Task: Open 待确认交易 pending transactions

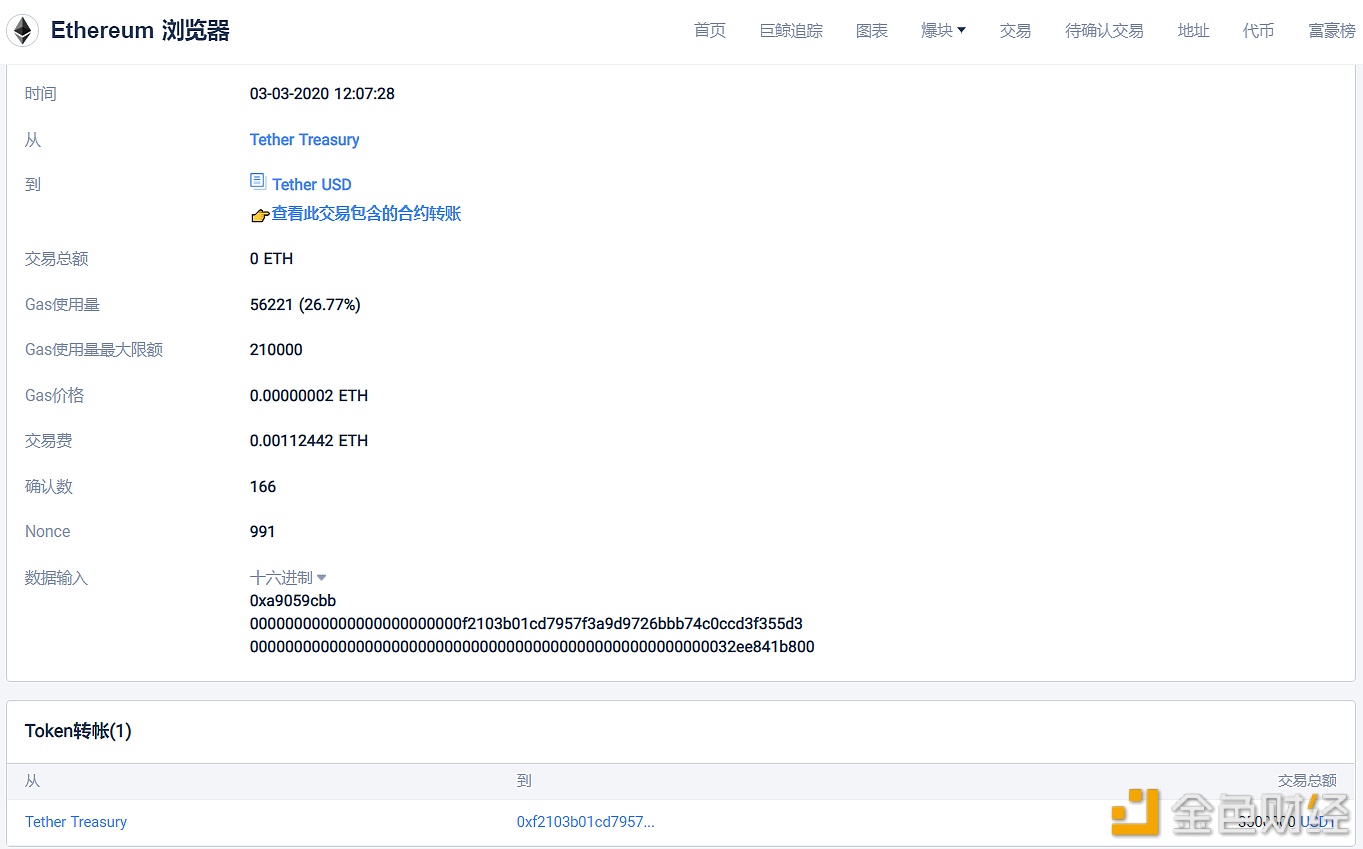Action: [1104, 31]
